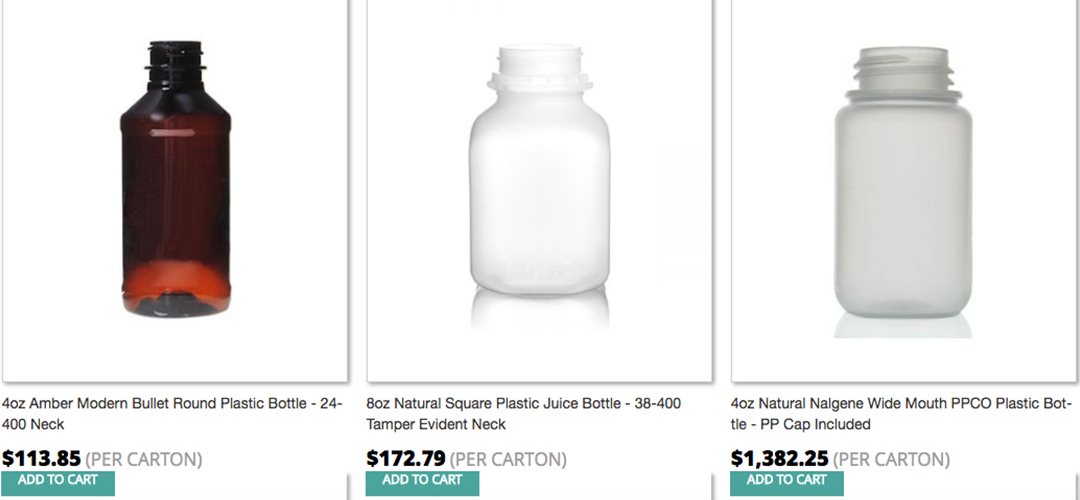Click the $1,382.25 price

pos(779,459)
